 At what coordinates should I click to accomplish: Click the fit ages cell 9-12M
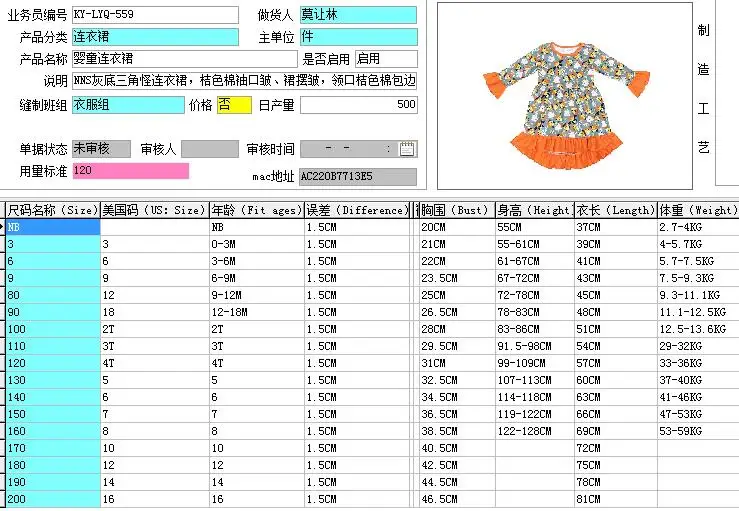257,295
